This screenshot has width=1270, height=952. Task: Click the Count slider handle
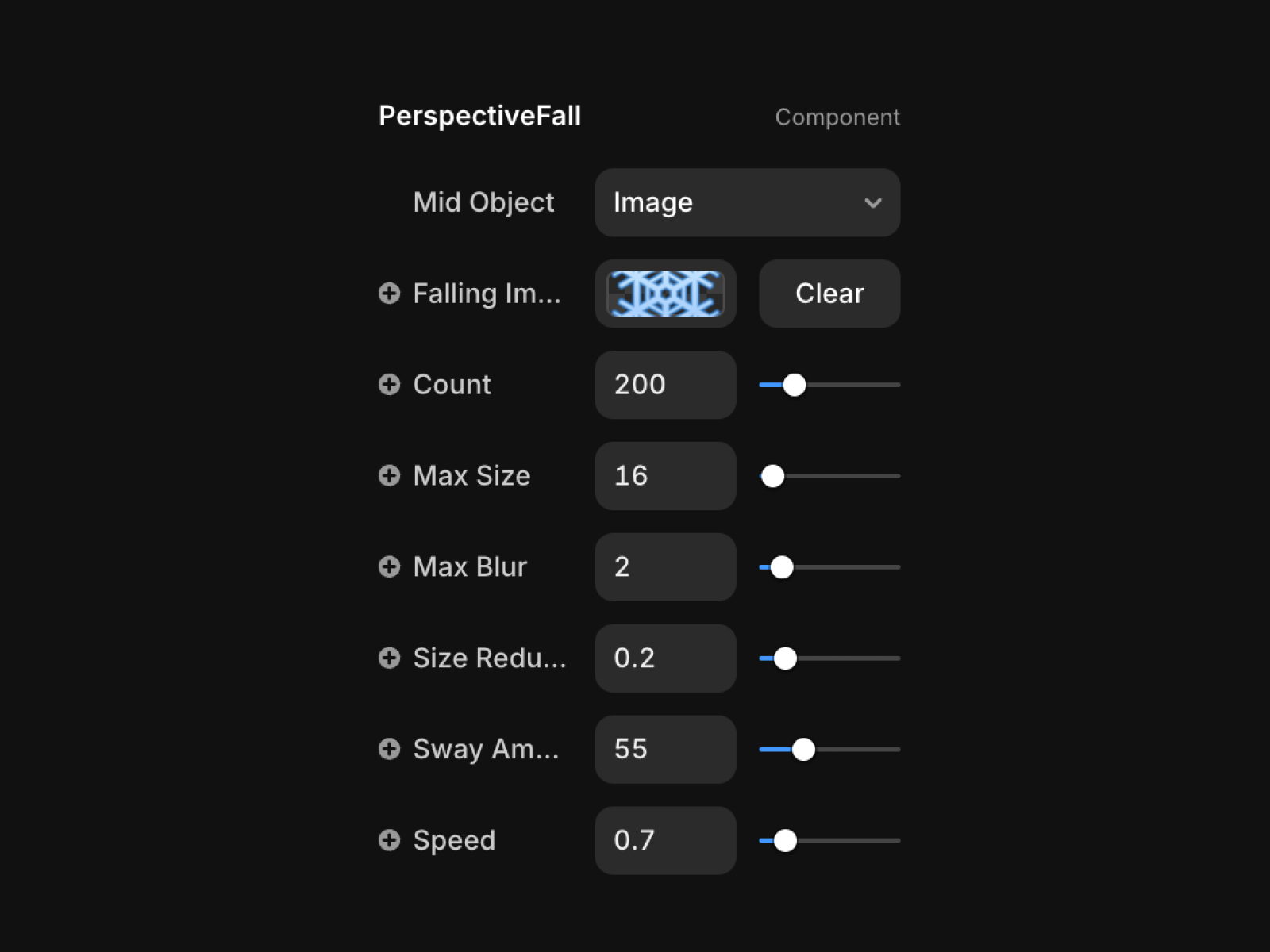click(x=795, y=385)
